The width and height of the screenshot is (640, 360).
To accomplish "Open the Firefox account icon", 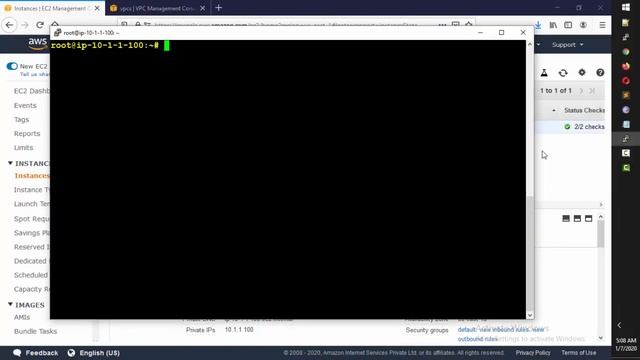I will point(583,25).
